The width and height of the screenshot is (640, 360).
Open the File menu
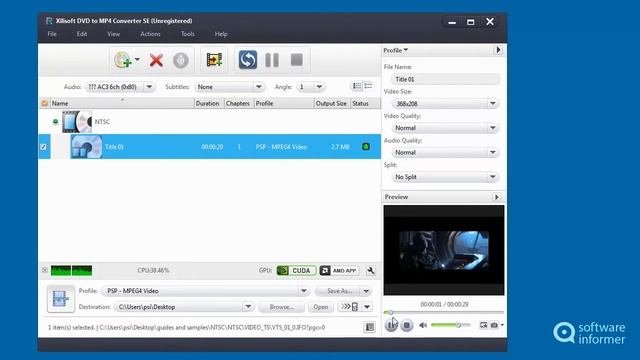[x=52, y=34]
